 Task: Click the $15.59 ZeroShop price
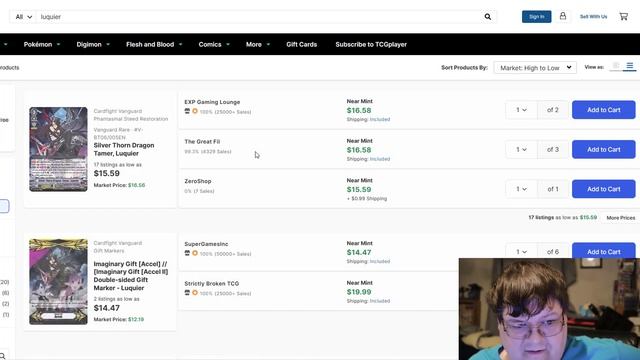(x=359, y=189)
